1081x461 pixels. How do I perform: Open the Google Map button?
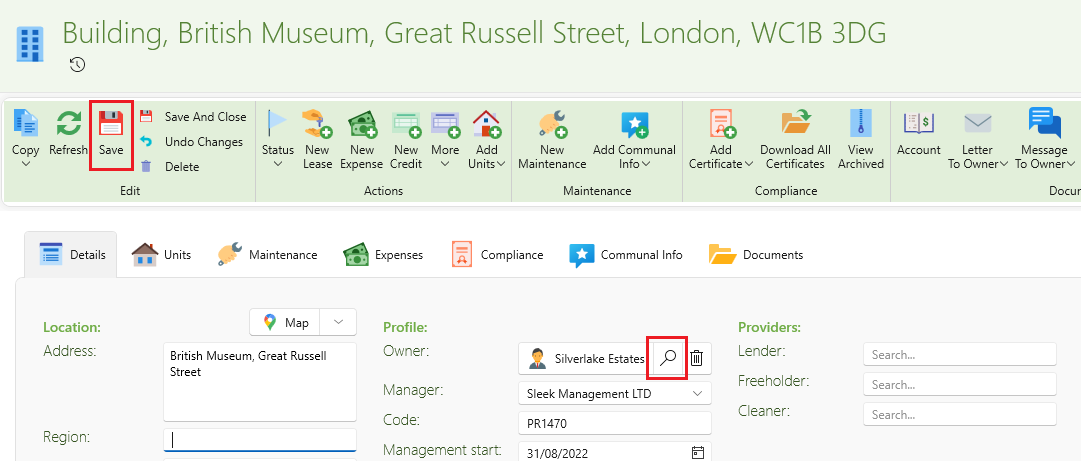(285, 322)
